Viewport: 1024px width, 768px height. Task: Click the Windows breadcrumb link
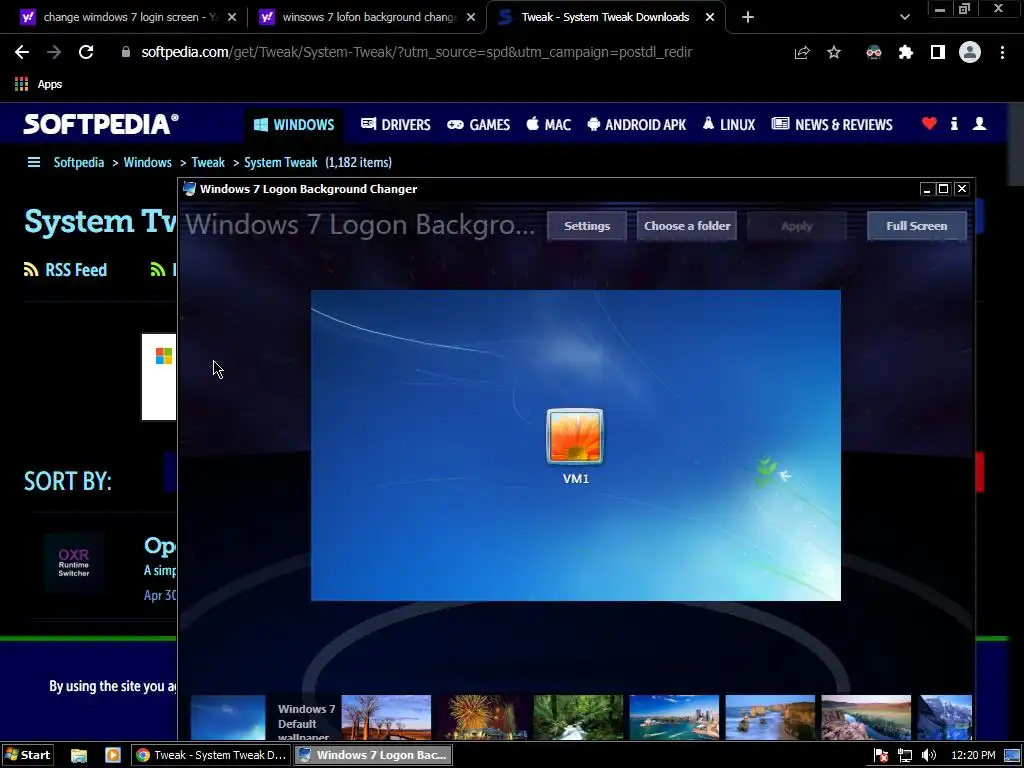coord(148,163)
